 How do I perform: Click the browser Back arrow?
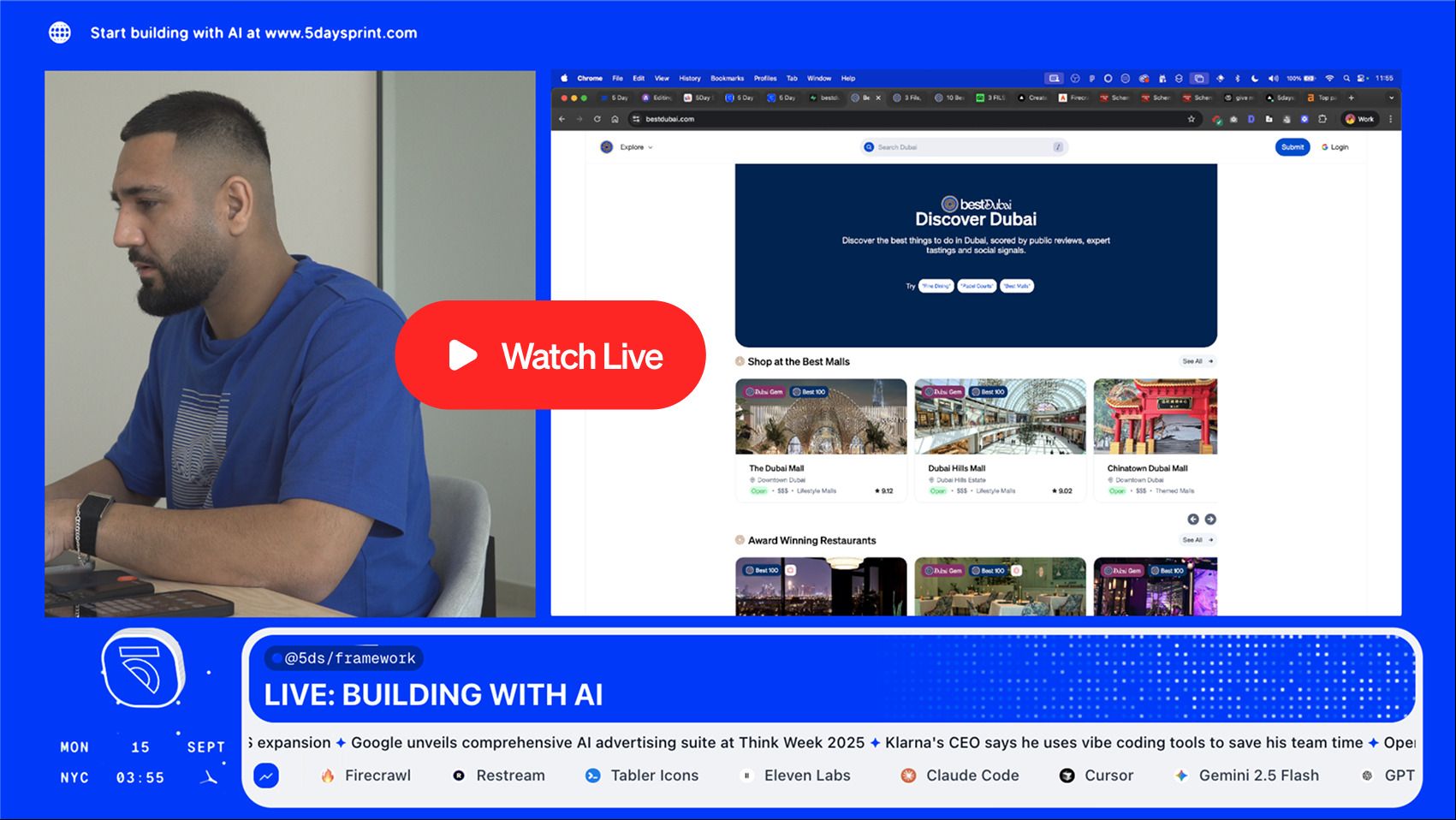(x=562, y=119)
